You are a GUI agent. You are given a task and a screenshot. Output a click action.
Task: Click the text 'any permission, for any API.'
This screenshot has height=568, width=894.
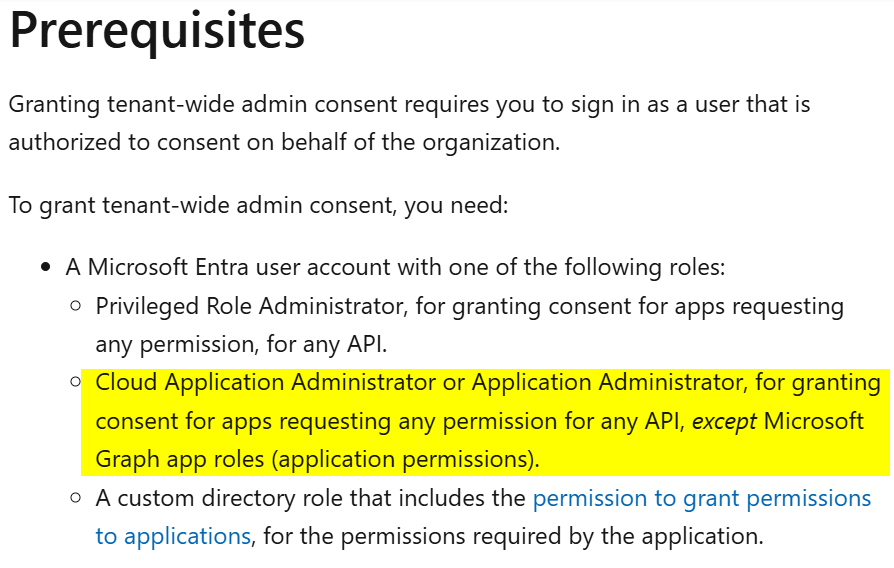241,344
